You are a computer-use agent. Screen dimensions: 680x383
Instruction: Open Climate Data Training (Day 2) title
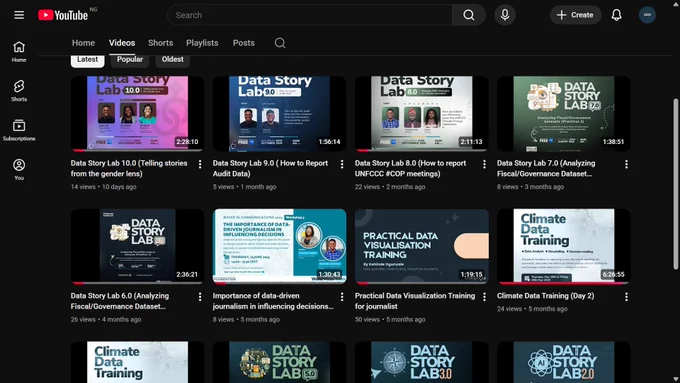point(546,296)
